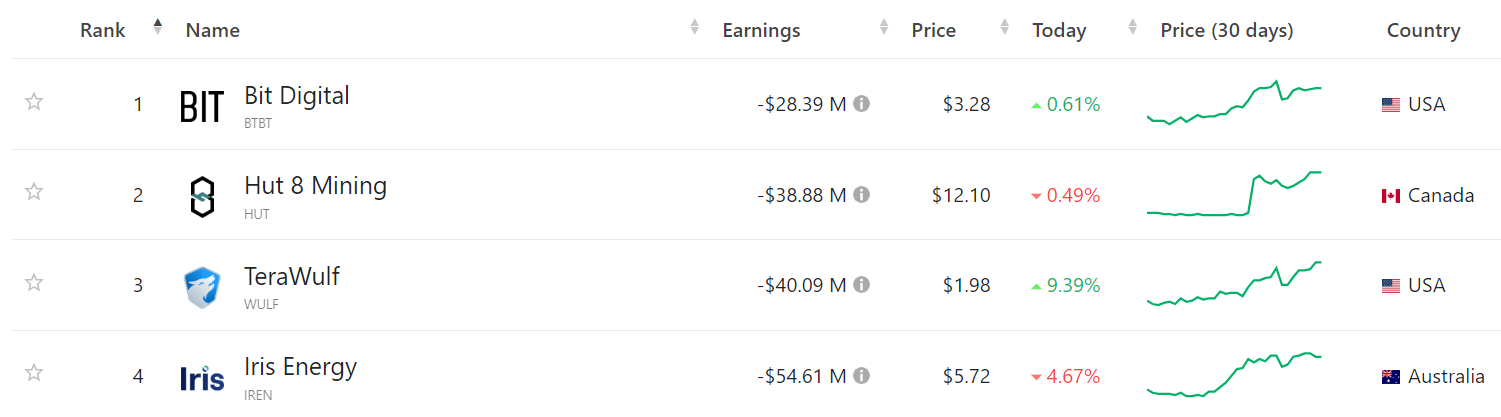Image resolution: width=1501 pixels, height=417 pixels.
Task: Click the Name column header
Action: click(213, 31)
